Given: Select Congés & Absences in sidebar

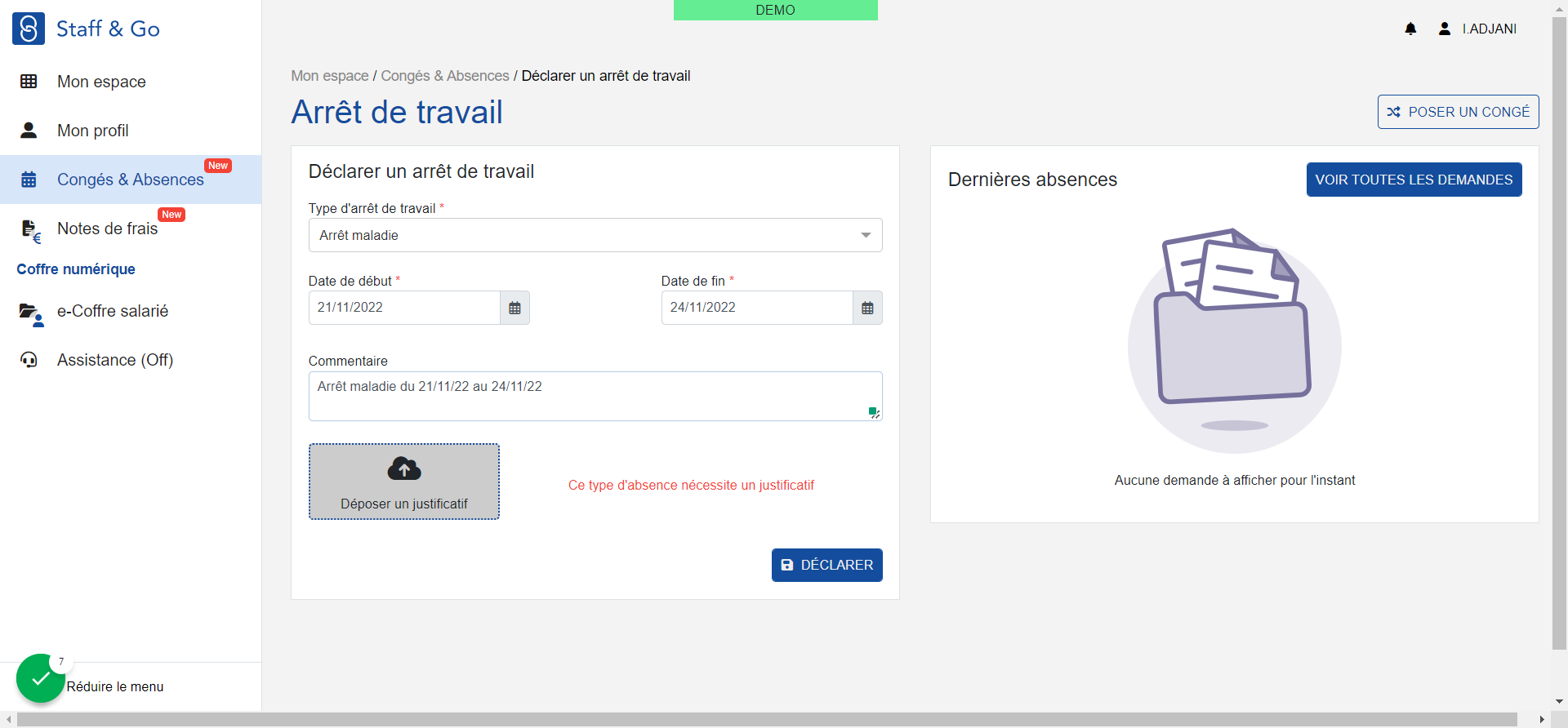Looking at the screenshot, I should click(131, 180).
